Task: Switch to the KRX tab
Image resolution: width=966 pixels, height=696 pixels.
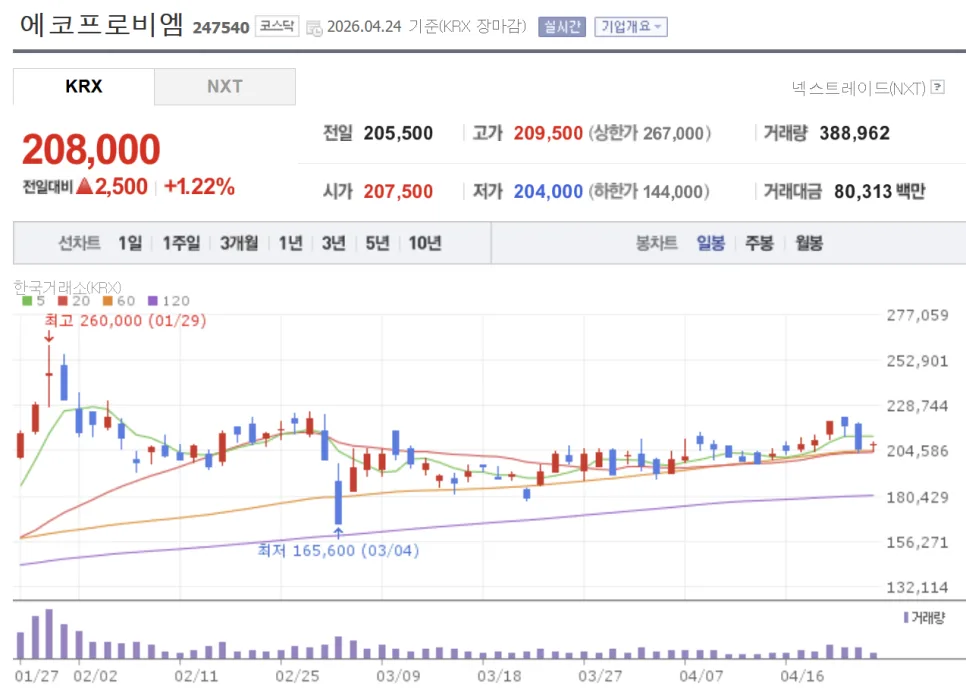Action: [x=84, y=86]
